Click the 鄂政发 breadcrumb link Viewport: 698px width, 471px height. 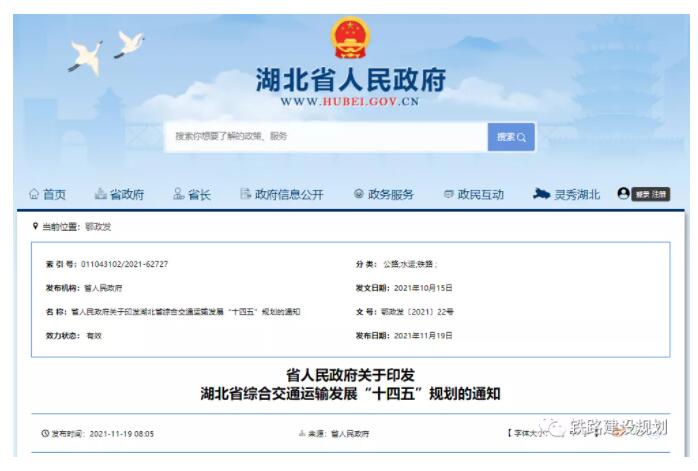[x=98, y=227]
